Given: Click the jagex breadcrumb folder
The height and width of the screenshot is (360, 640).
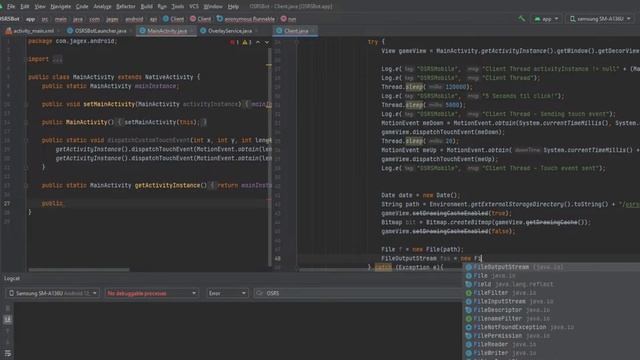Looking at the screenshot, I should pyautogui.click(x=112, y=19).
